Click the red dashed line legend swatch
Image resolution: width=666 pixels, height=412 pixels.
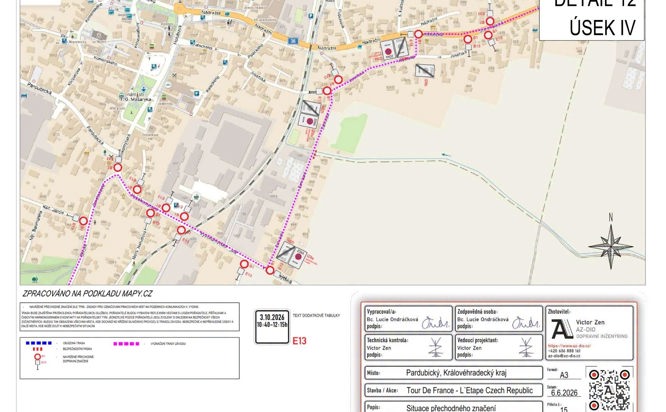[37, 349]
